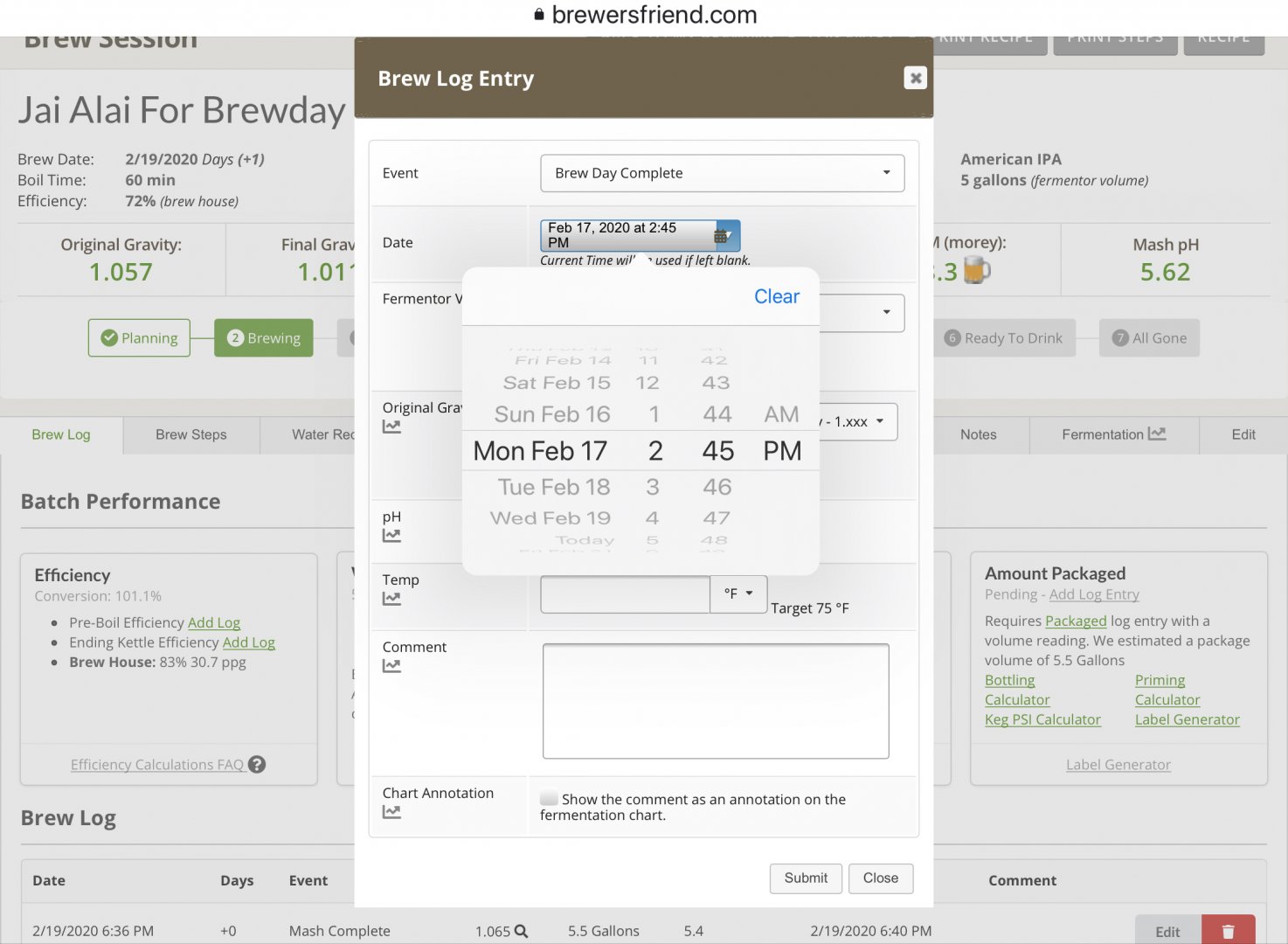This screenshot has width=1288, height=944.
Task: Open the Event dropdown showing Brew Day Complete
Action: coord(722,173)
